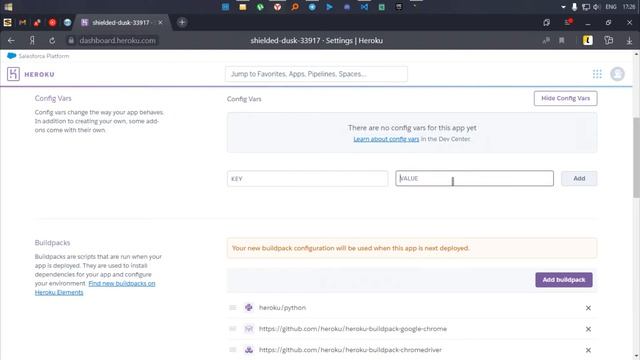640x360 pixels.
Task: Click the page vertical scrollbar thumb
Action: (x=636, y=157)
